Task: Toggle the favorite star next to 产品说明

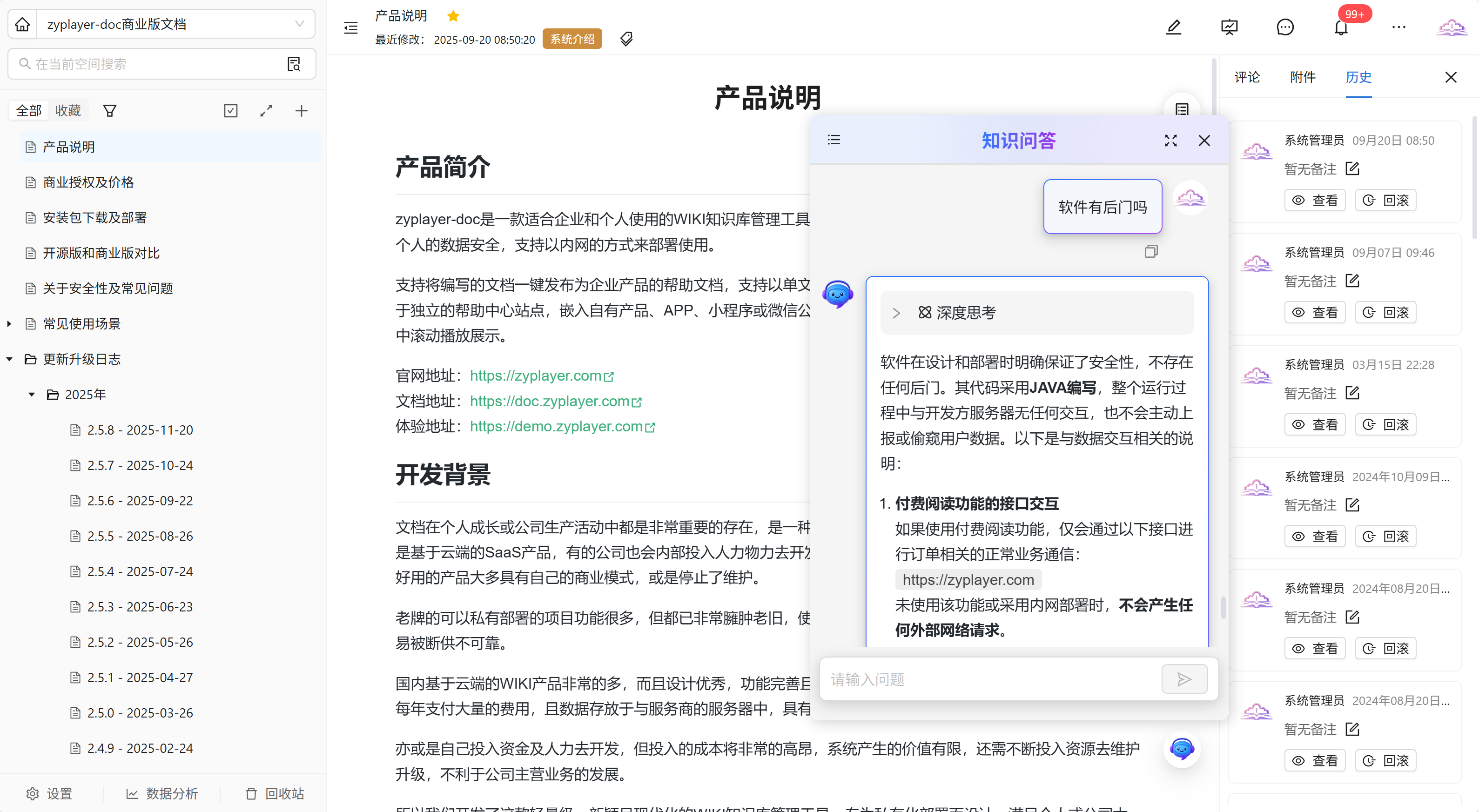Action: coord(453,16)
